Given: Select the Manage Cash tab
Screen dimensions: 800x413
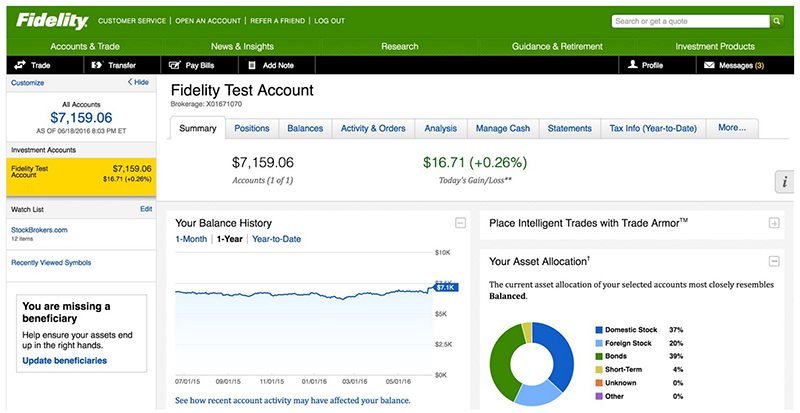Looking at the screenshot, I should (x=503, y=129).
